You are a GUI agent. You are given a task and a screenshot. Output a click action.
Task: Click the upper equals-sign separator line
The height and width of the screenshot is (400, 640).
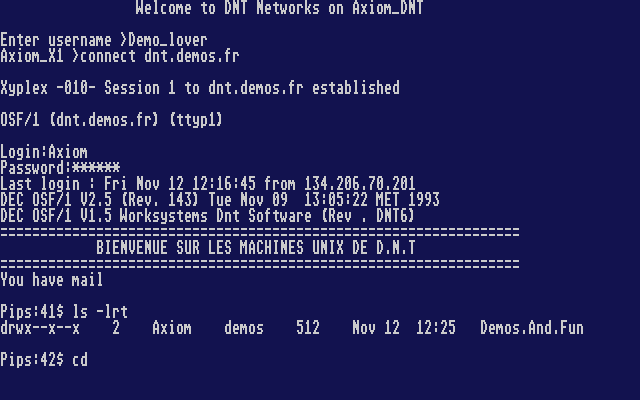(x=260, y=232)
